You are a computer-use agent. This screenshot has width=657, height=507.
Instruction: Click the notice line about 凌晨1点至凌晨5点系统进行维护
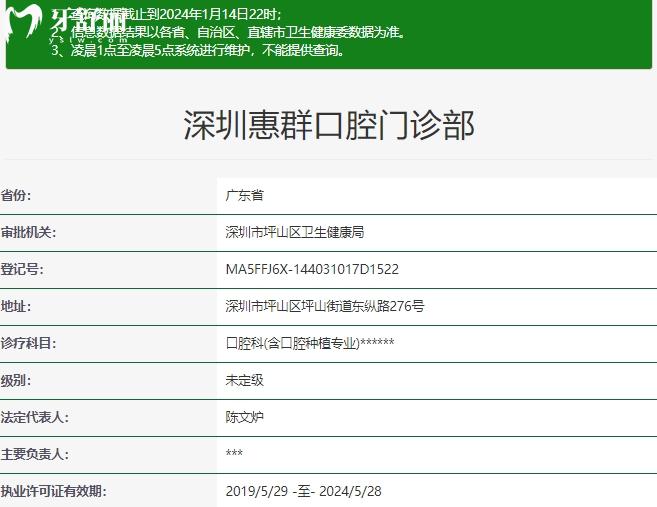click(x=198, y=50)
